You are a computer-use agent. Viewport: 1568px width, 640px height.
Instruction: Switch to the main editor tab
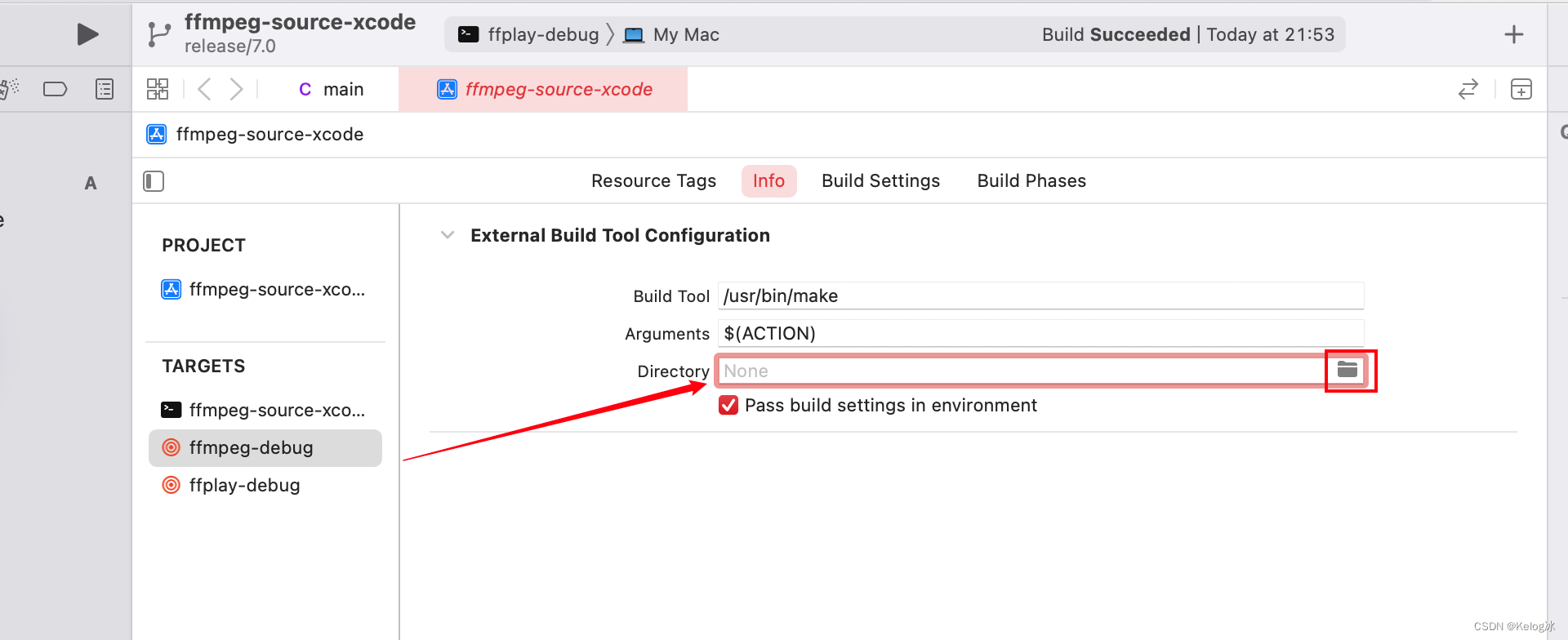331,89
